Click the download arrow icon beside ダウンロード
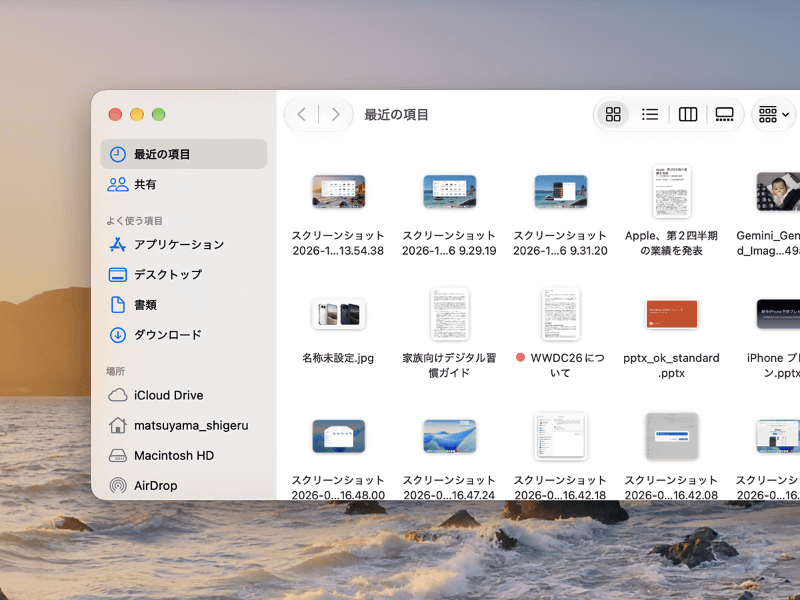The image size is (800, 600). (x=118, y=335)
